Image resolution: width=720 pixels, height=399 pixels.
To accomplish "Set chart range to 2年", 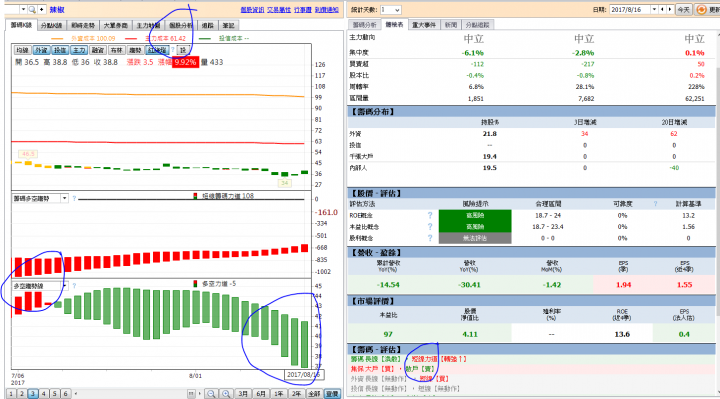I will (297, 393).
